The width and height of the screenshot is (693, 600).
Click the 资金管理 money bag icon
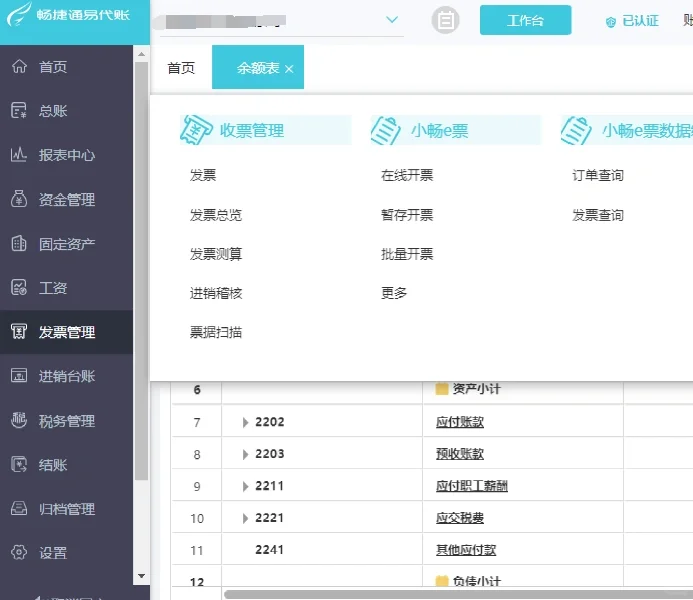coord(19,199)
